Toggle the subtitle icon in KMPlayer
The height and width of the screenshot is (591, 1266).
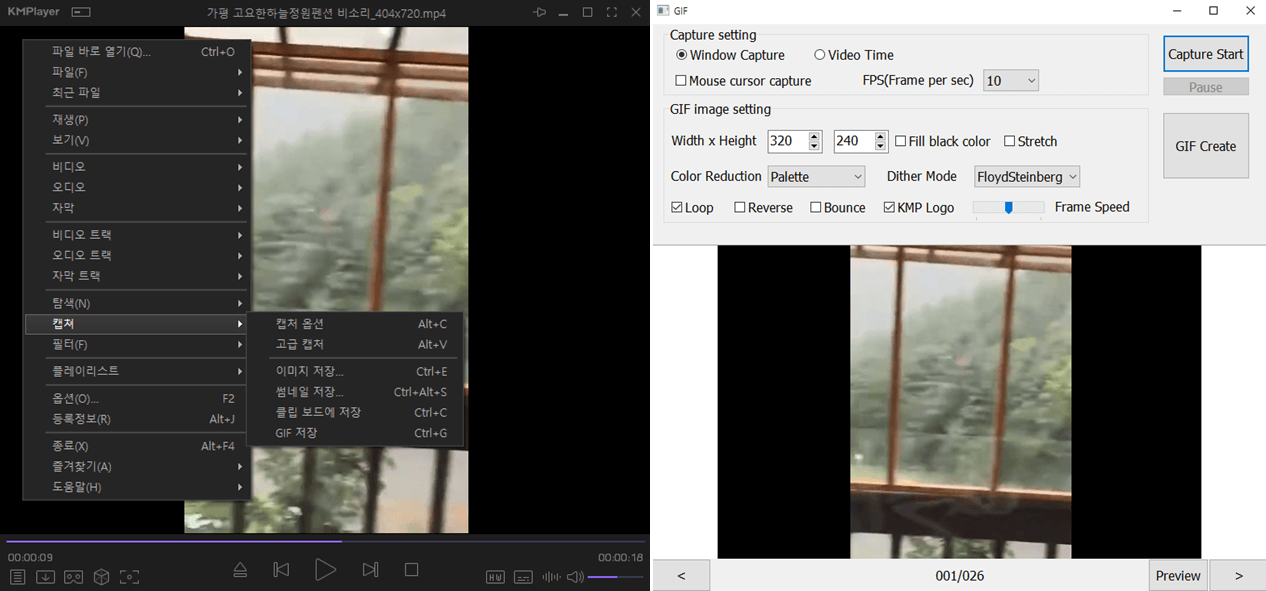(x=523, y=577)
